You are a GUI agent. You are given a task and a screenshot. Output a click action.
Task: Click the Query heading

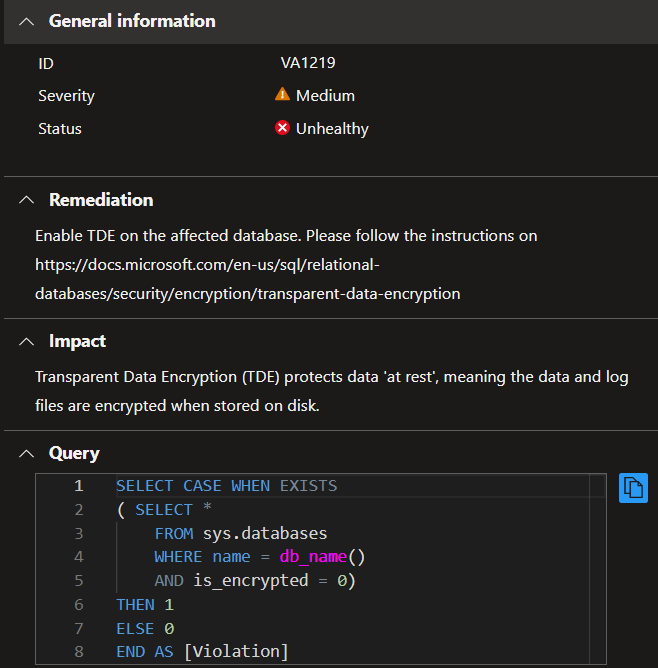tap(74, 453)
